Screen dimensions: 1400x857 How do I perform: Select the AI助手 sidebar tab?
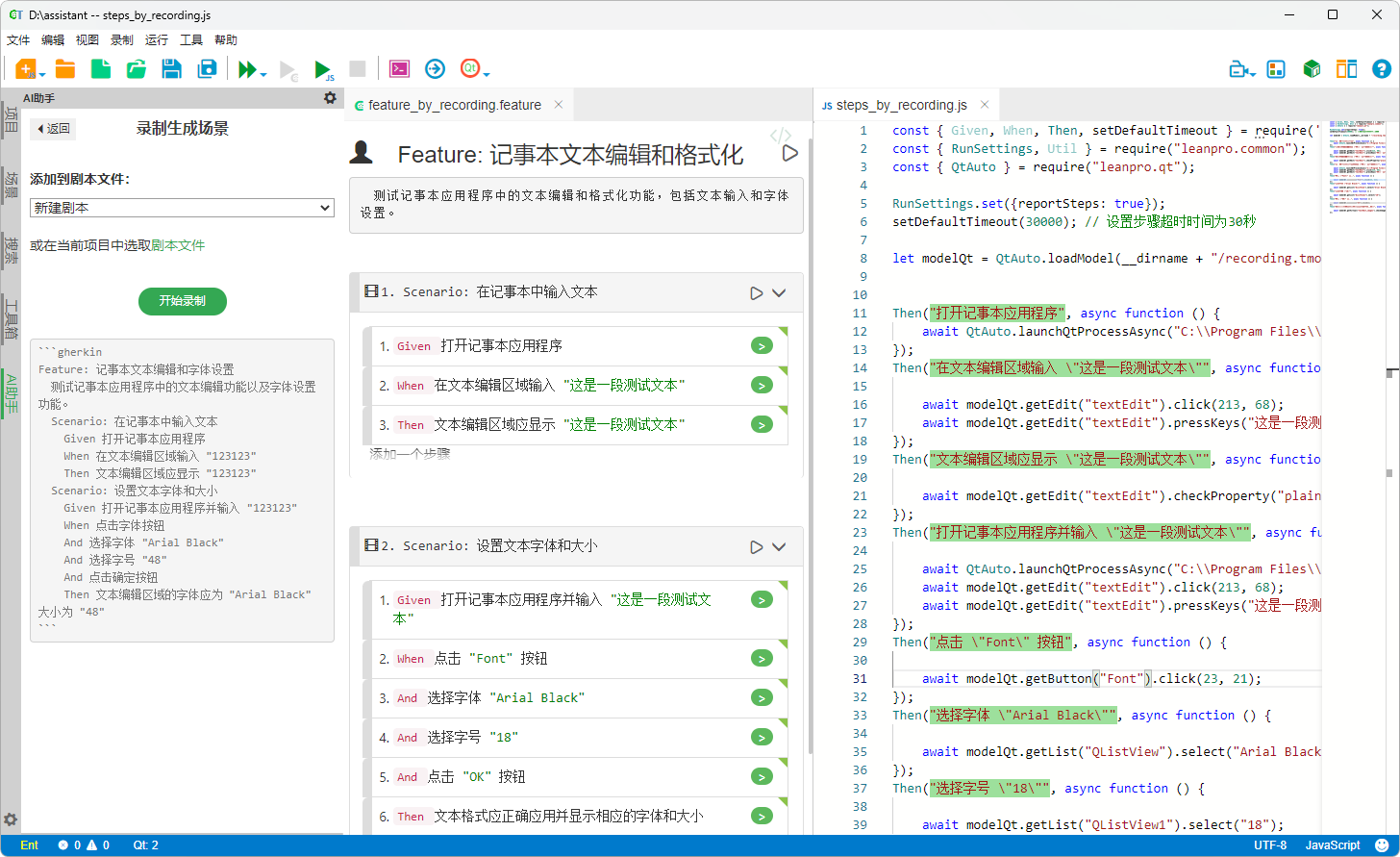click(x=11, y=393)
